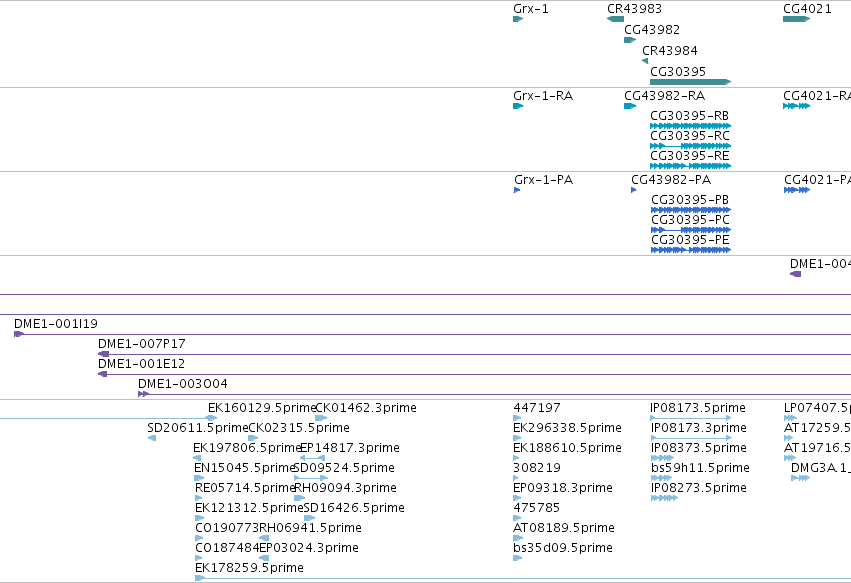
Task: Select the CK01462.3prime EST label
Action: [366, 408]
